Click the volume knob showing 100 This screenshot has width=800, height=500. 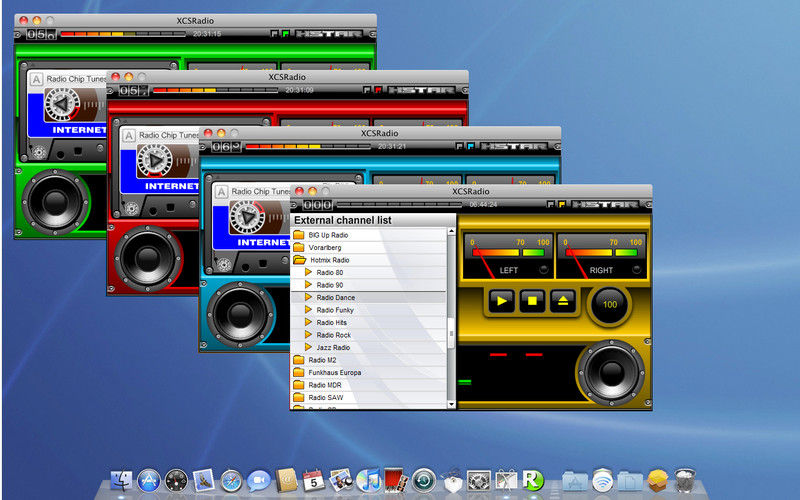[x=610, y=305]
